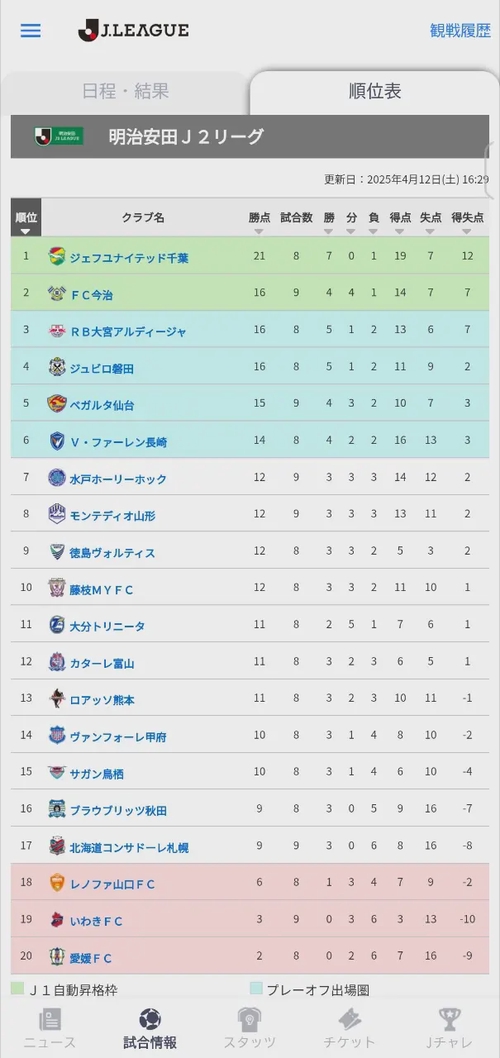Open スタッツ icon in bottom bar
The width and height of the screenshot is (500, 1058).
click(250, 1019)
